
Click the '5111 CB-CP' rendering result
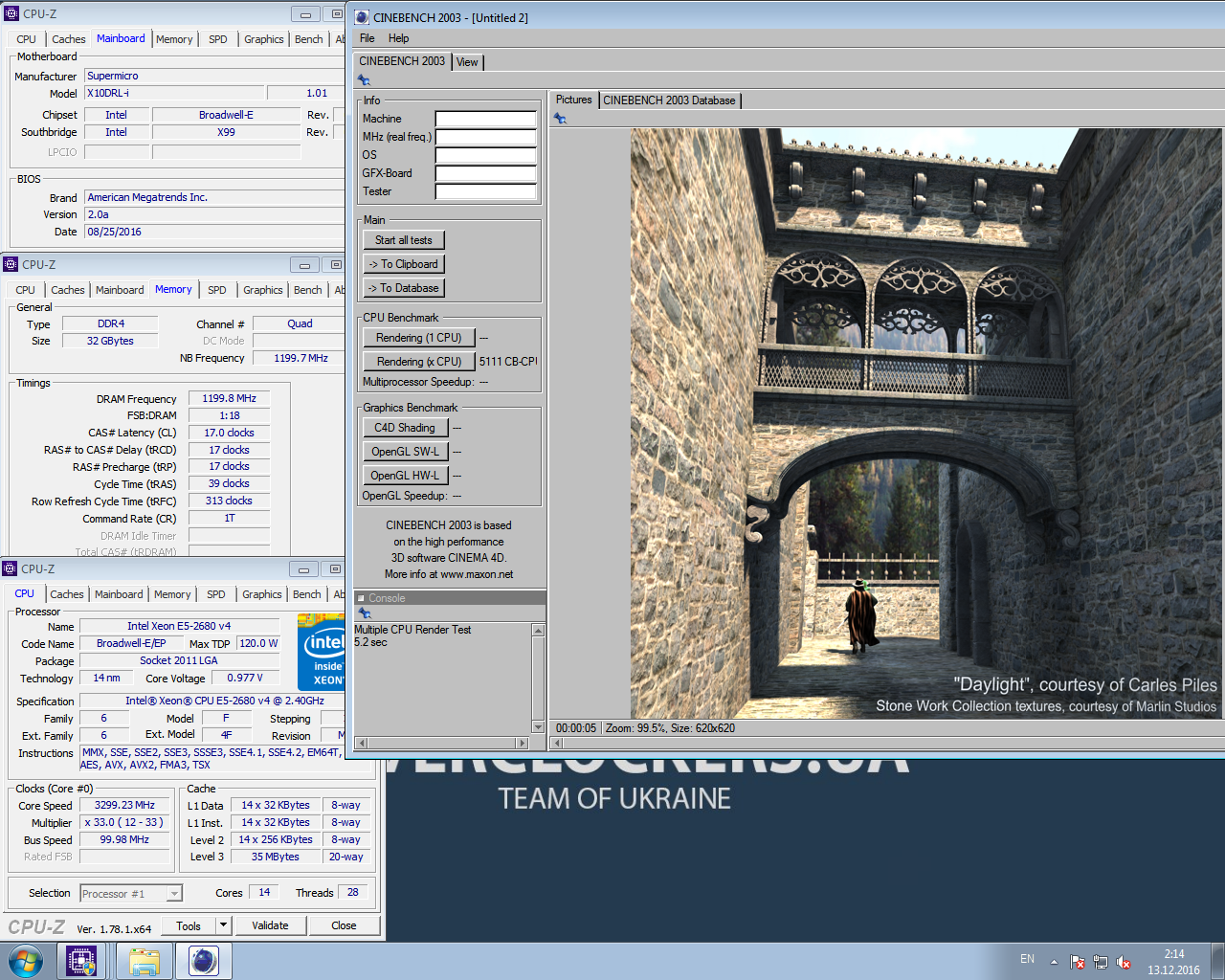click(x=508, y=362)
